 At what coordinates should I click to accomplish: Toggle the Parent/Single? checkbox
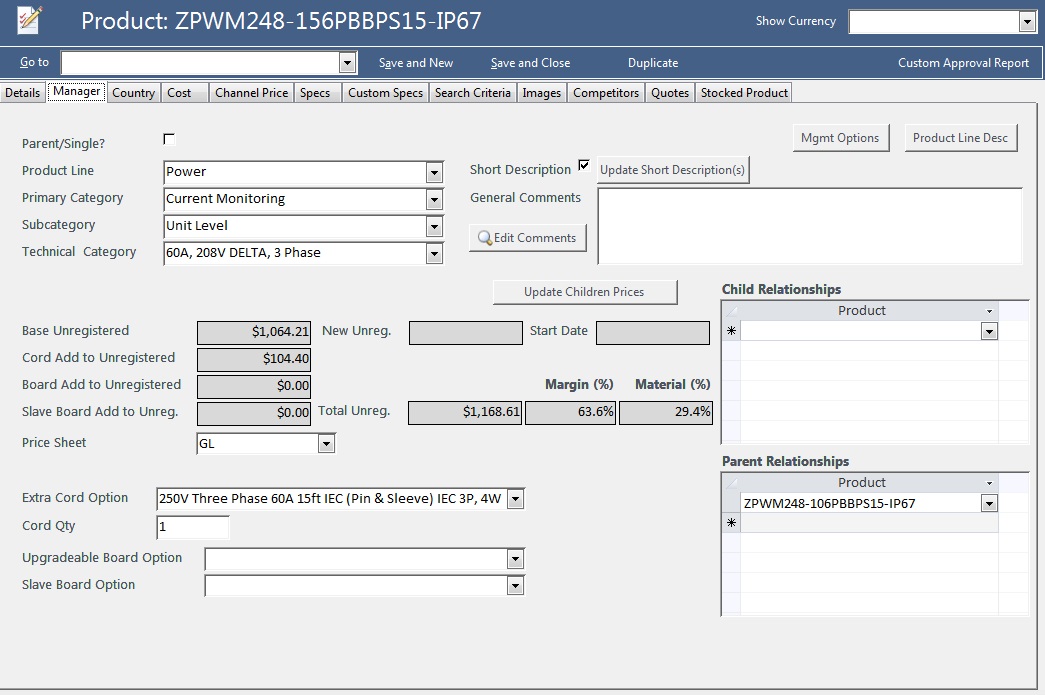click(x=169, y=139)
